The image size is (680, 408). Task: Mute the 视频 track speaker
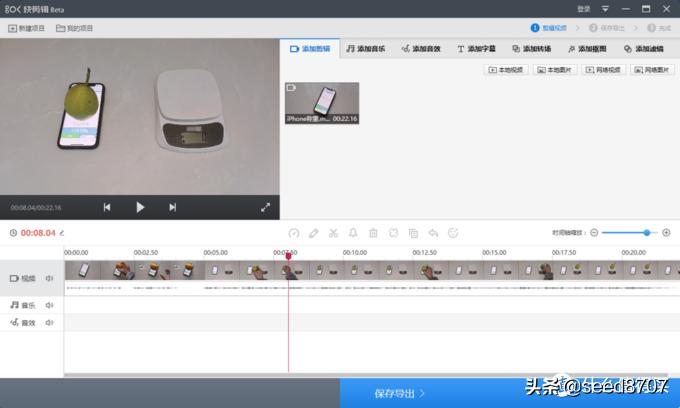[x=49, y=278]
